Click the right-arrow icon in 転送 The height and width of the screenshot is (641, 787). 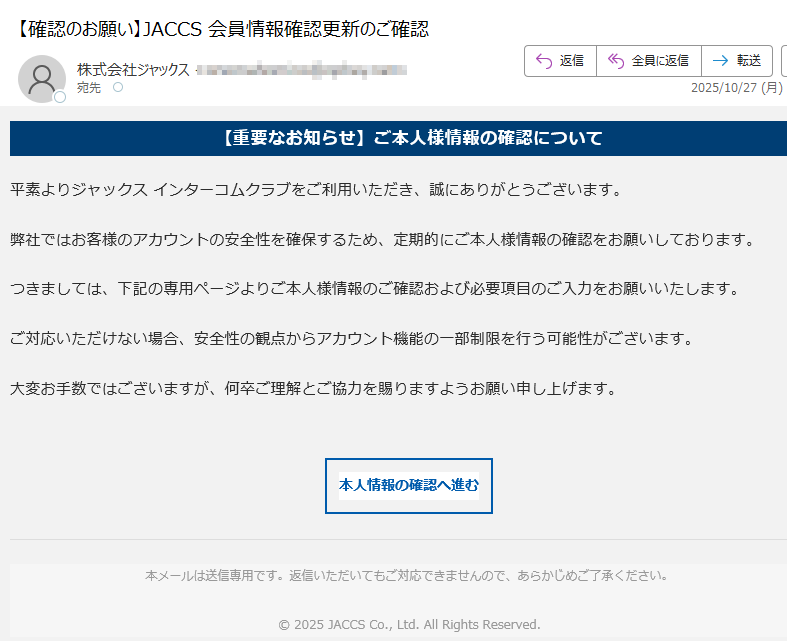tap(720, 61)
